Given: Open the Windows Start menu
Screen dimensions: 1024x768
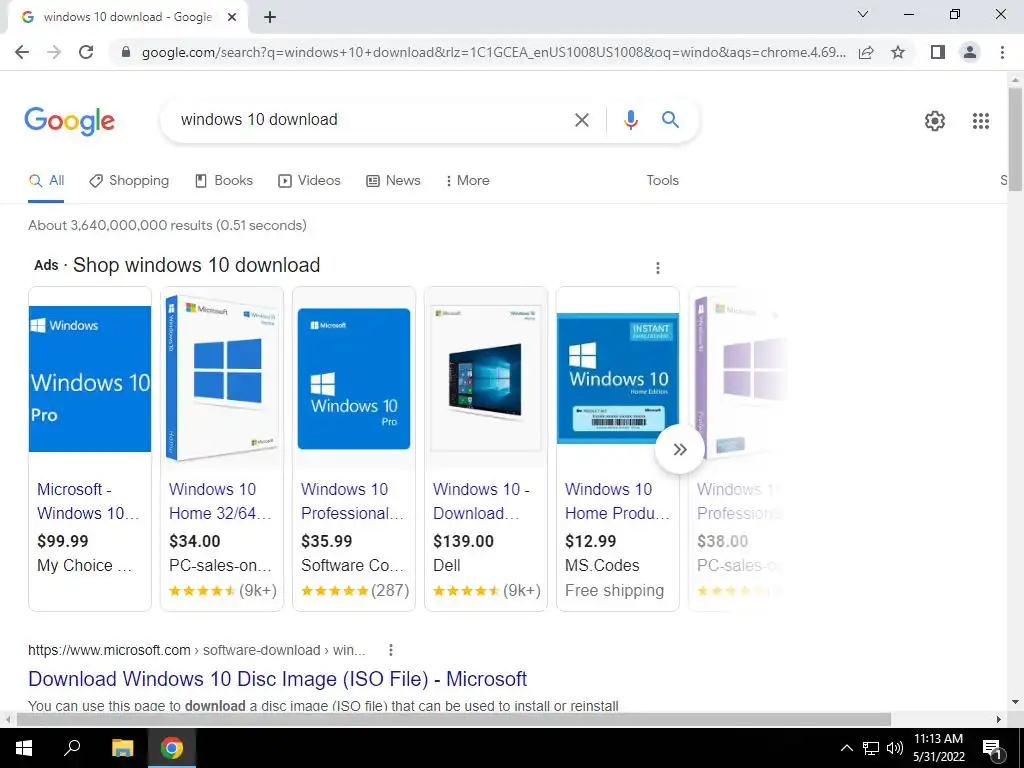Looking at the screenshot, I should point(24,748).
